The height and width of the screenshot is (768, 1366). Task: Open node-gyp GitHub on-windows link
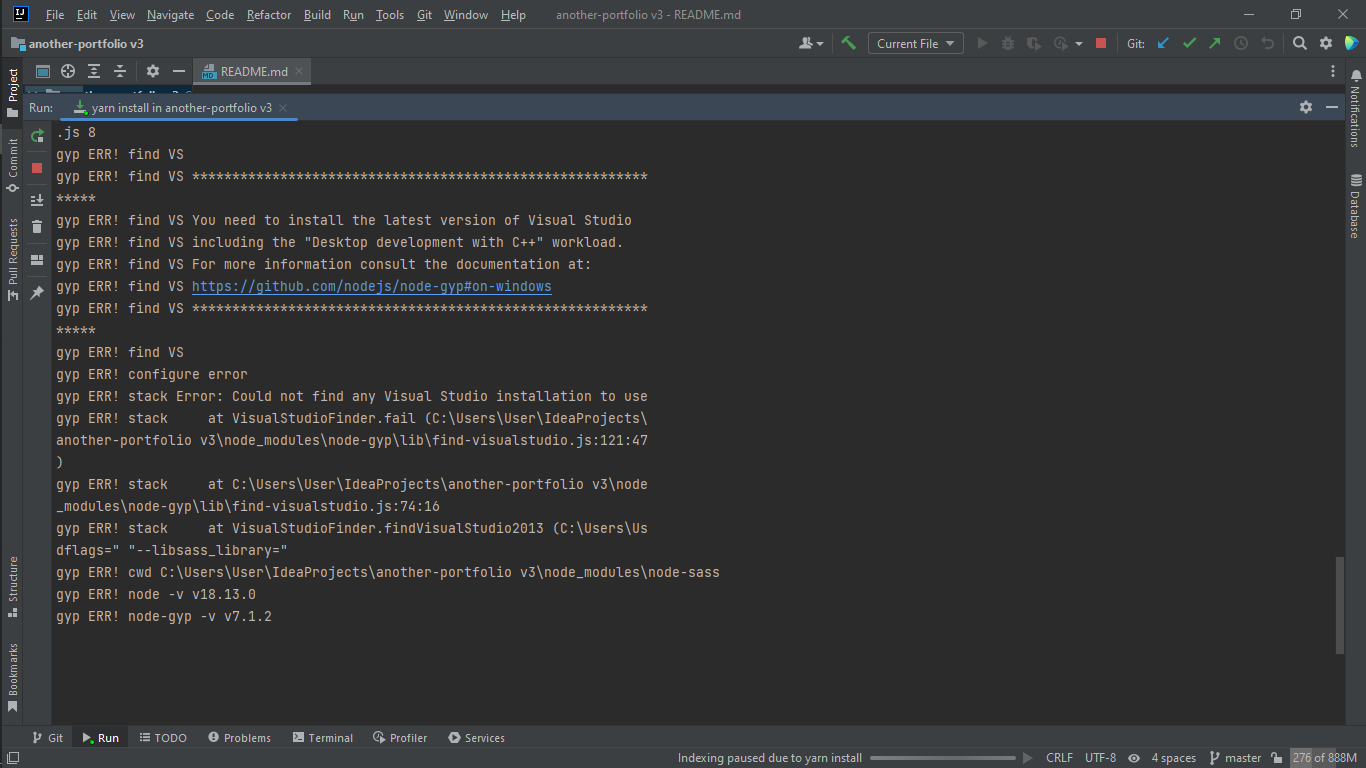pos(372,286)
